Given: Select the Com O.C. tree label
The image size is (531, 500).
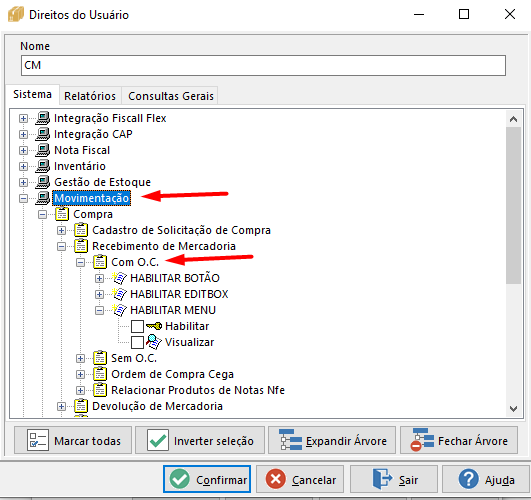Looking at the screenshot, I should pos(135,262).
